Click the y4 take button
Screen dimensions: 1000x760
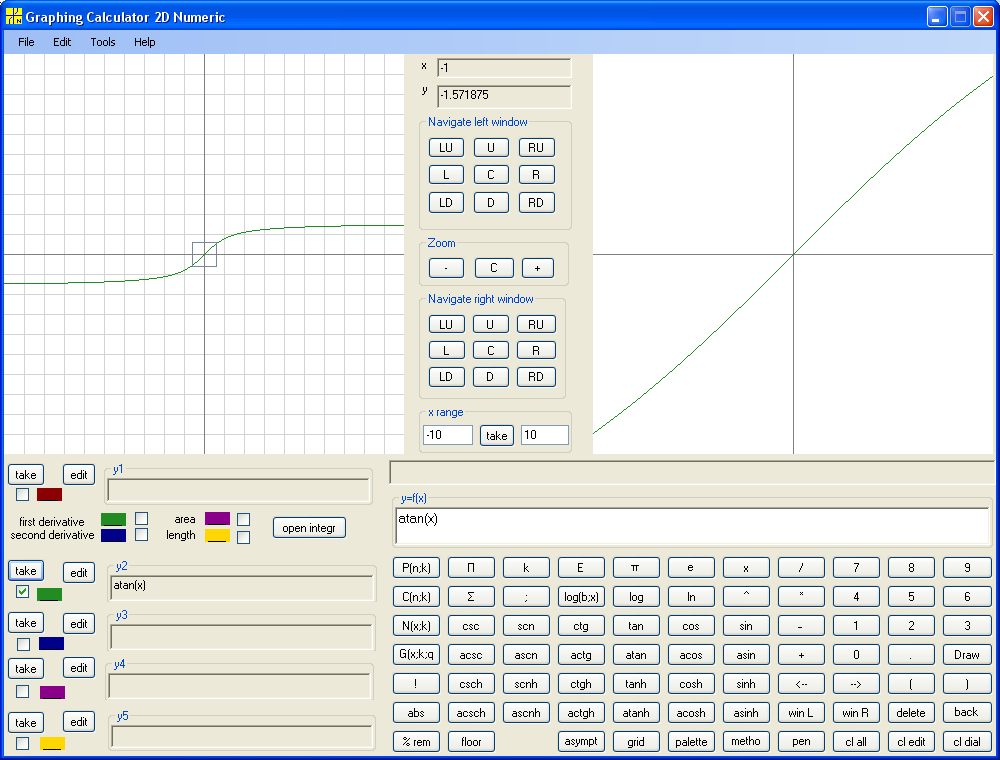(x=26, y=668)
